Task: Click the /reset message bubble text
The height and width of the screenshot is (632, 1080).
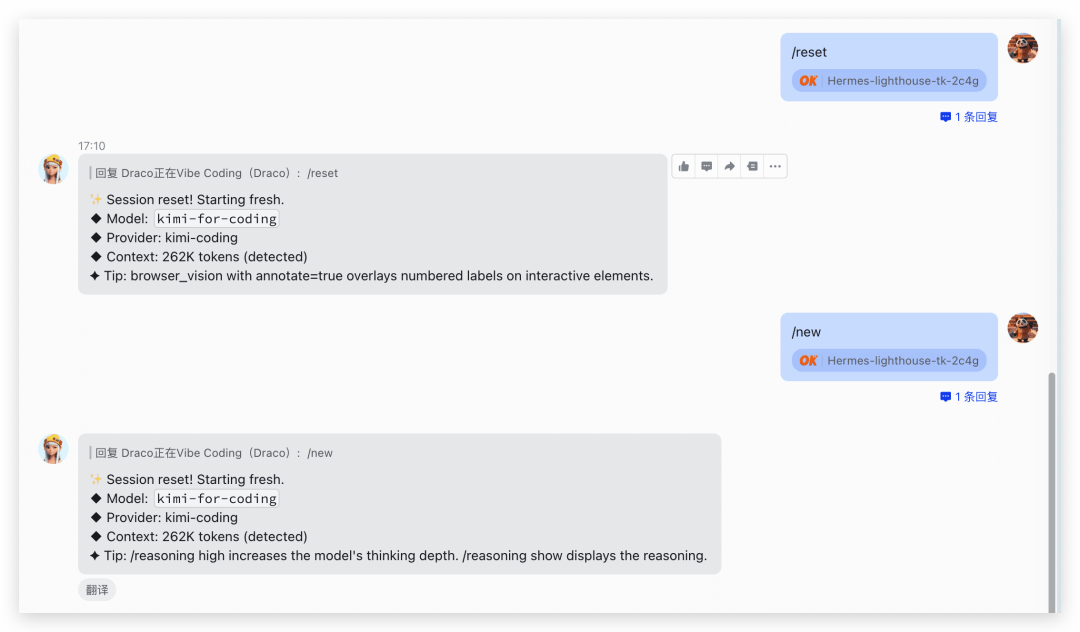Action: (809, 52)
